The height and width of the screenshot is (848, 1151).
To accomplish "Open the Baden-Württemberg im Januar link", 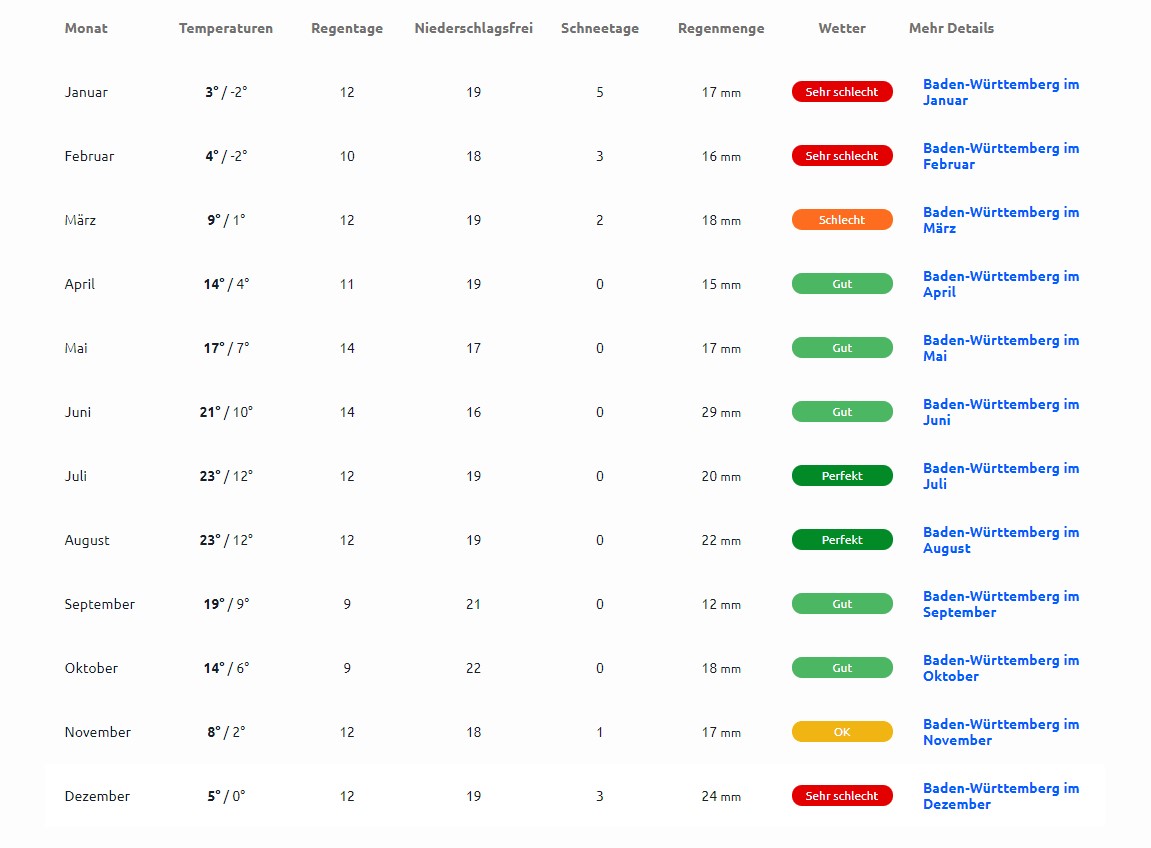I will click(1000, 92).
